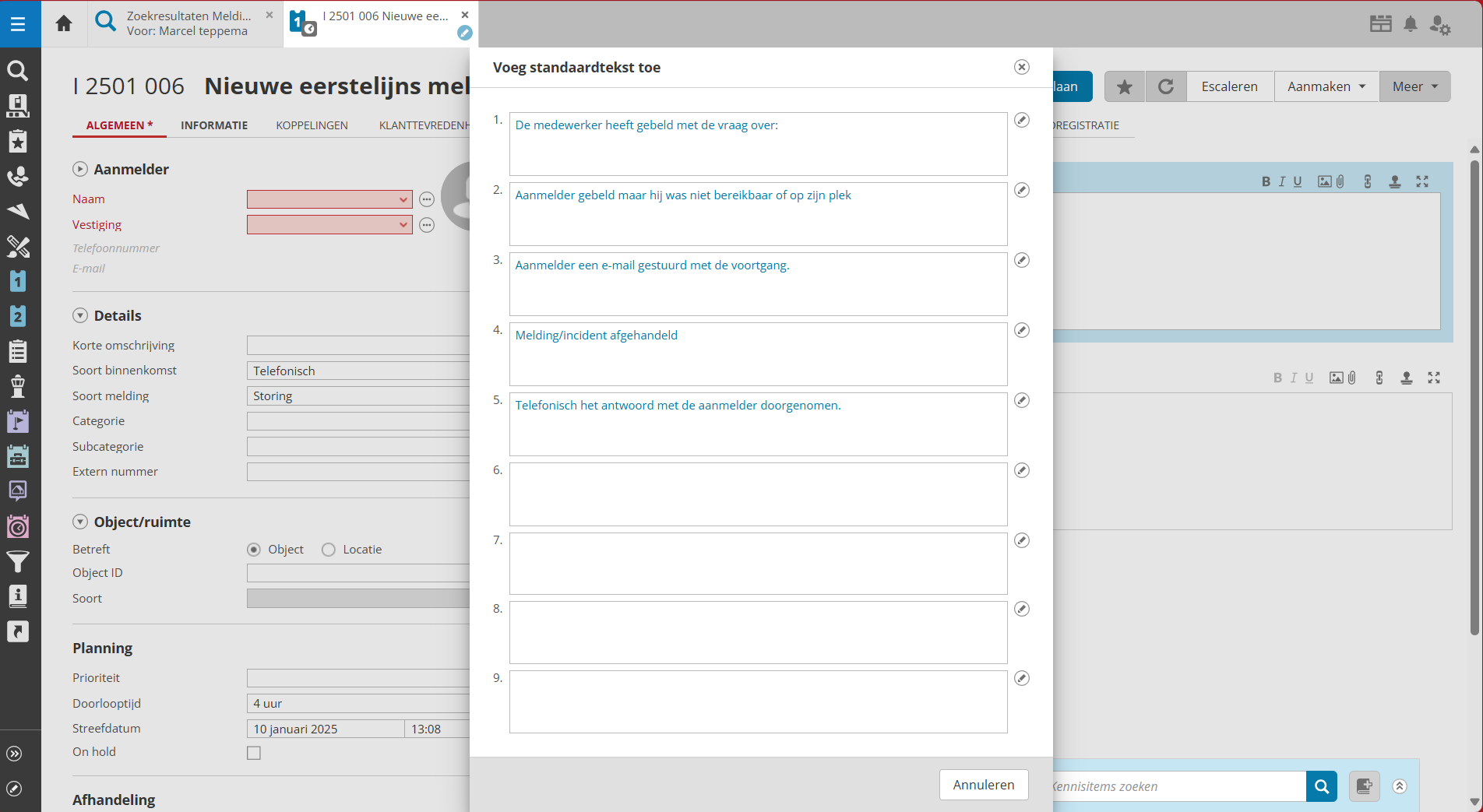Edit standard text number 1 pencil icon

tap(1022, 120)
